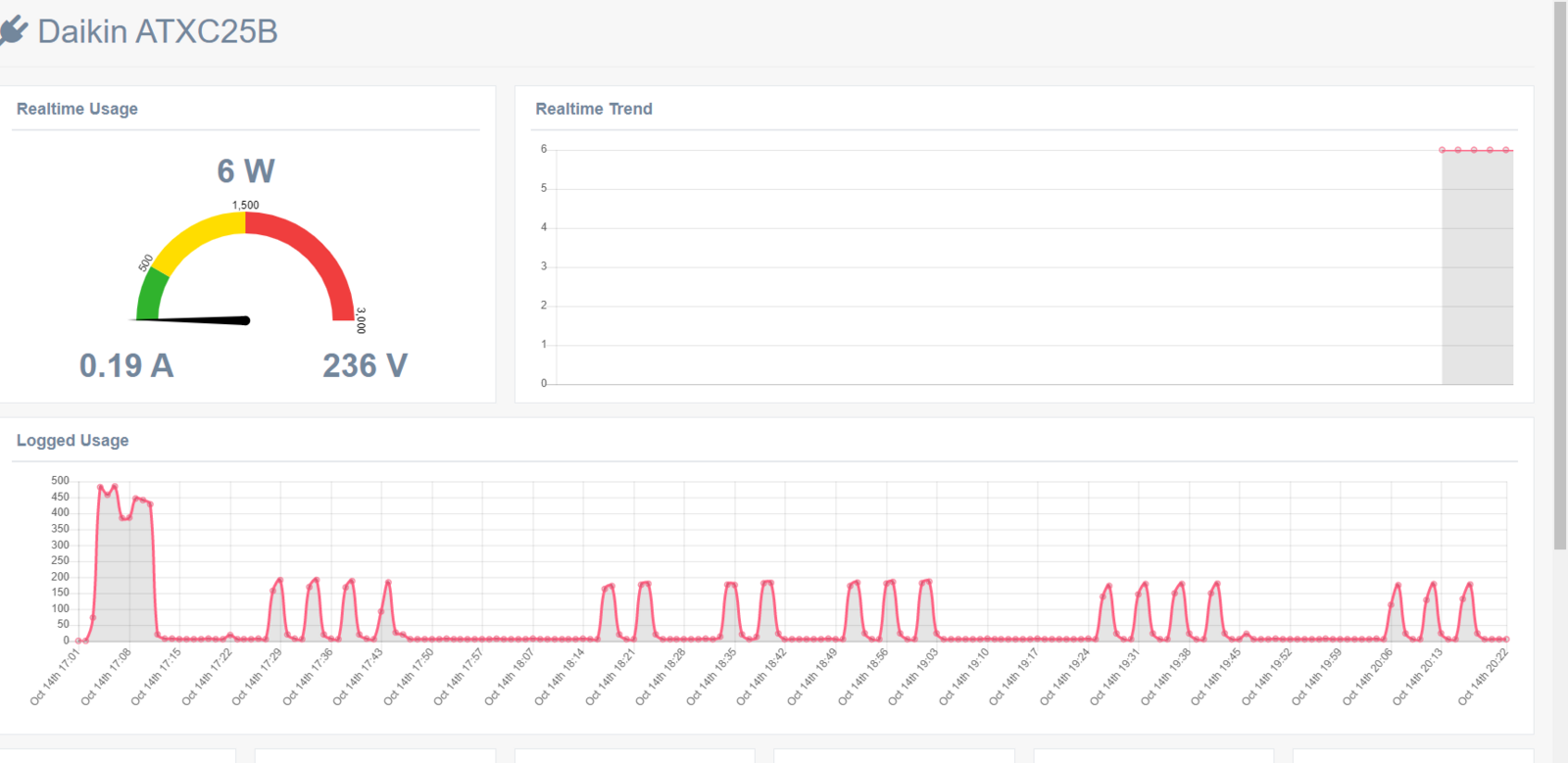Click the Oct 14th 18:35 time label
Viewport: 1568px width, 763px height.
coord(711,676)
